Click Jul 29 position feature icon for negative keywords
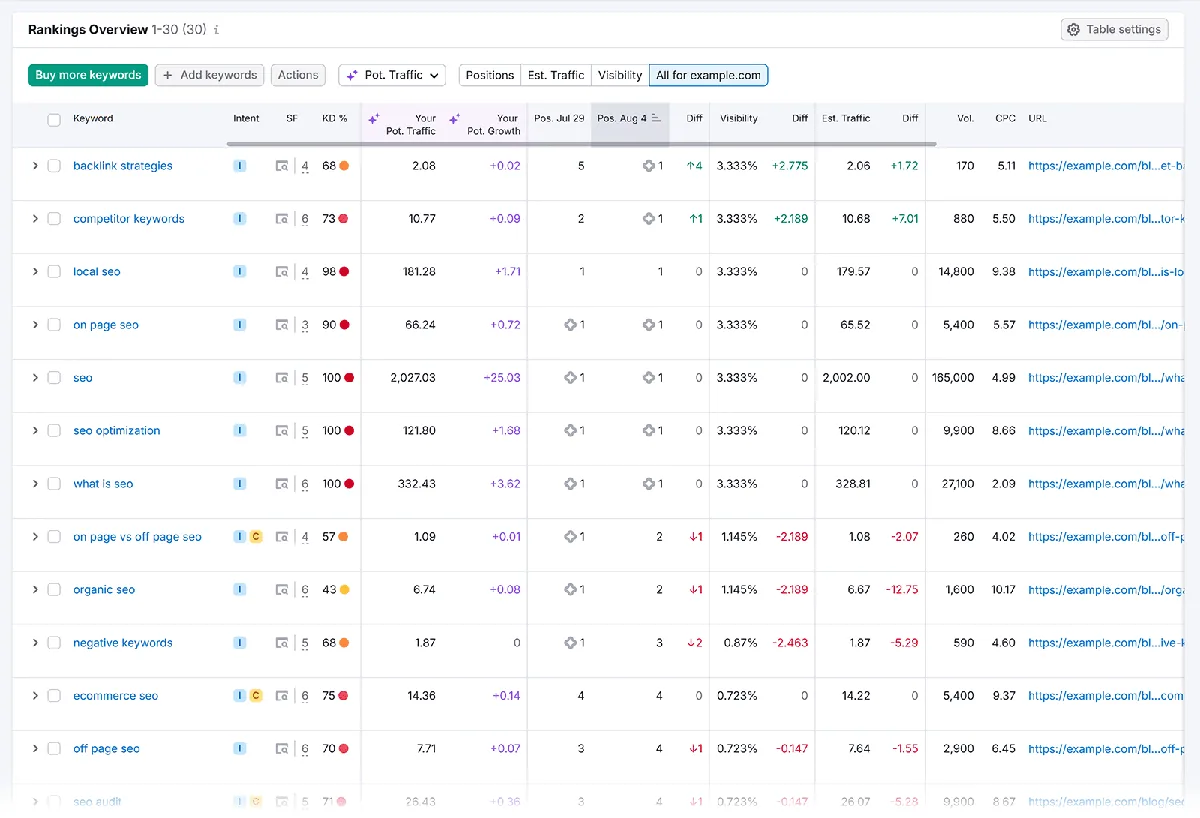The width and height of the screenshot is (1200, 818). tap(570, 643)
